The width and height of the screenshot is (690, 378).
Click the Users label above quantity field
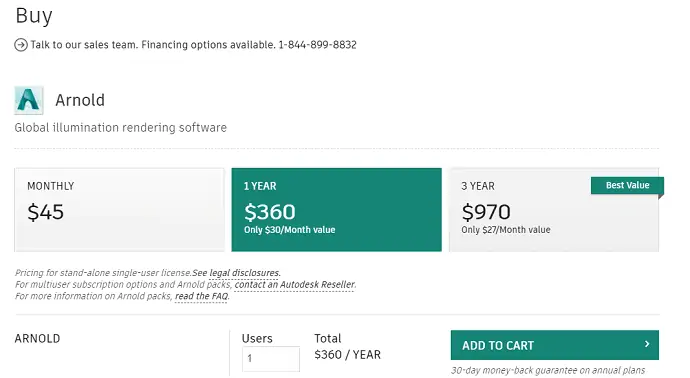(x=257, y=338)
